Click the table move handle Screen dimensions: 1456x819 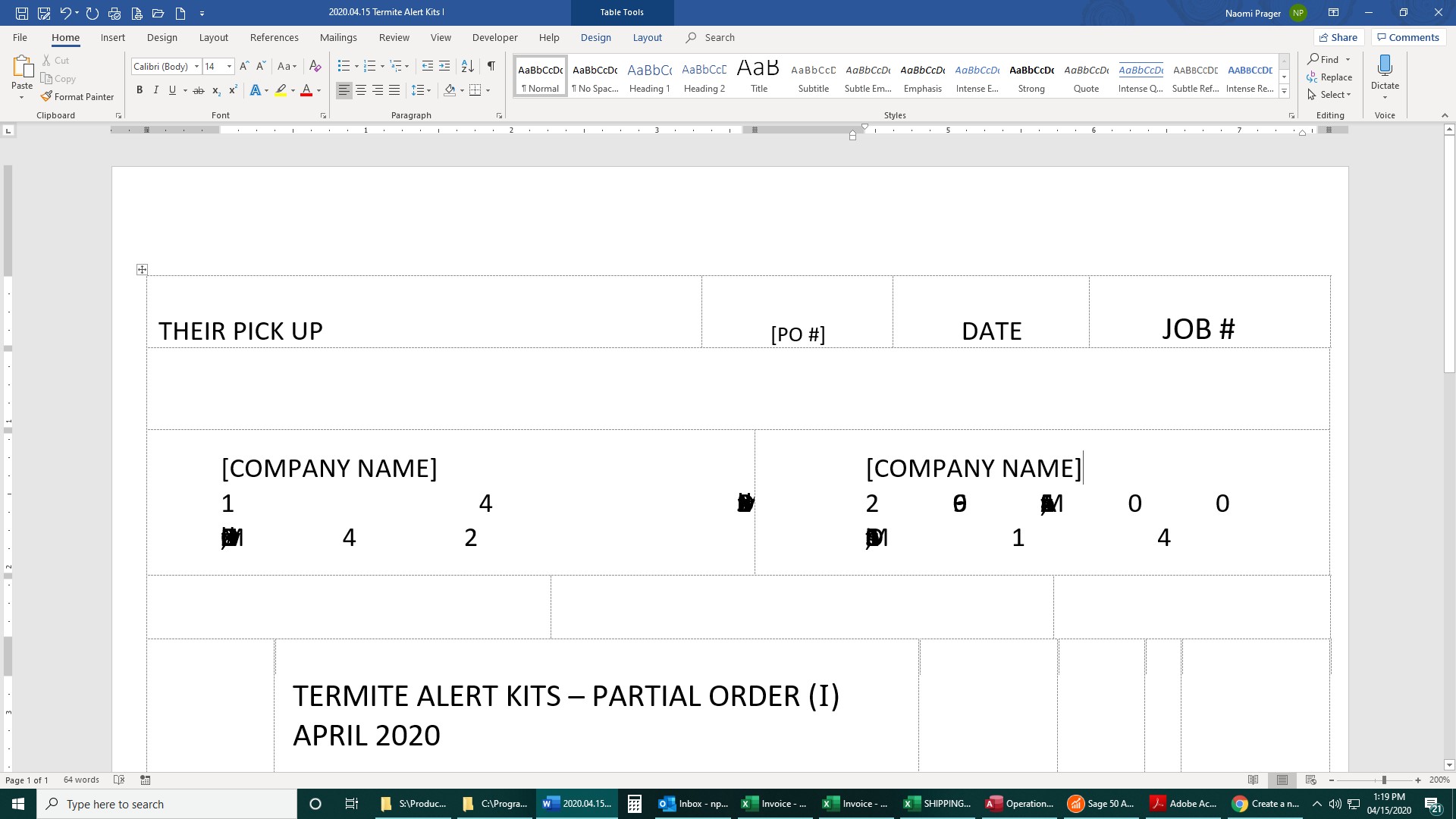coord(142,269)
